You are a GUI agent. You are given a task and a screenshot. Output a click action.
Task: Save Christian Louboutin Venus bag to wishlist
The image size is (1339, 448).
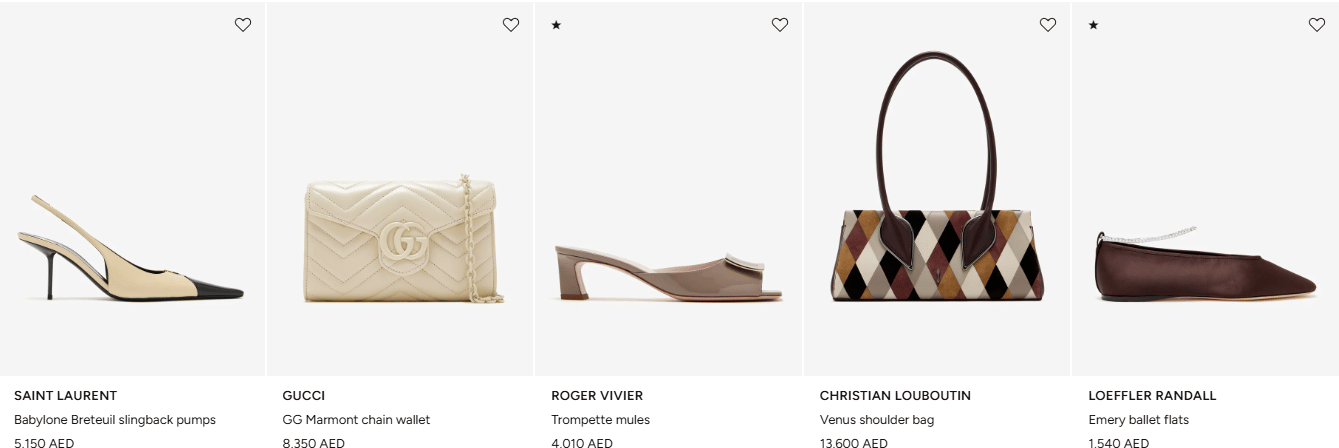1048,25
